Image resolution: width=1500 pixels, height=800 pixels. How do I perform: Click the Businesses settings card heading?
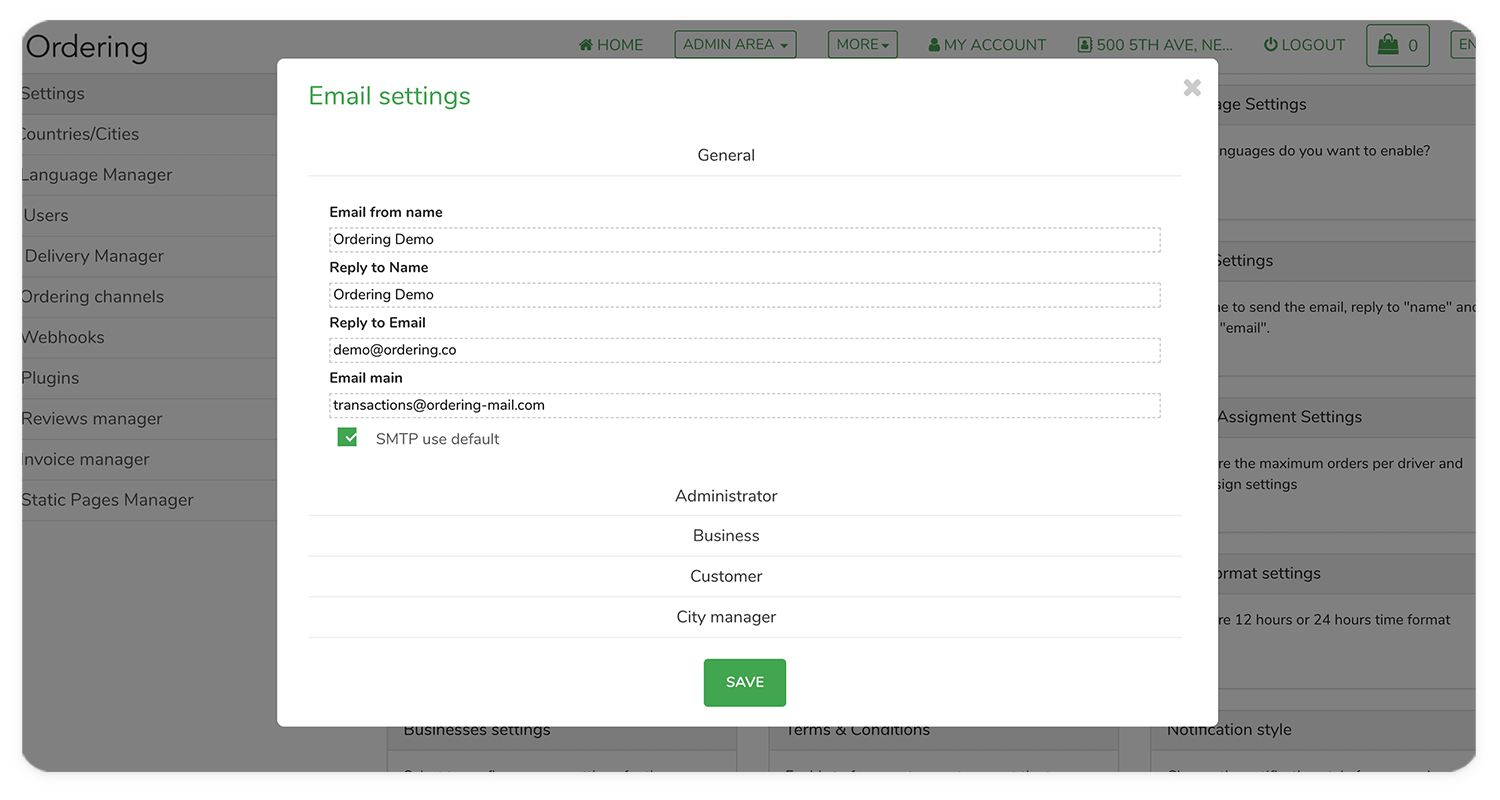pyautogui.click(x=477, y=730)
